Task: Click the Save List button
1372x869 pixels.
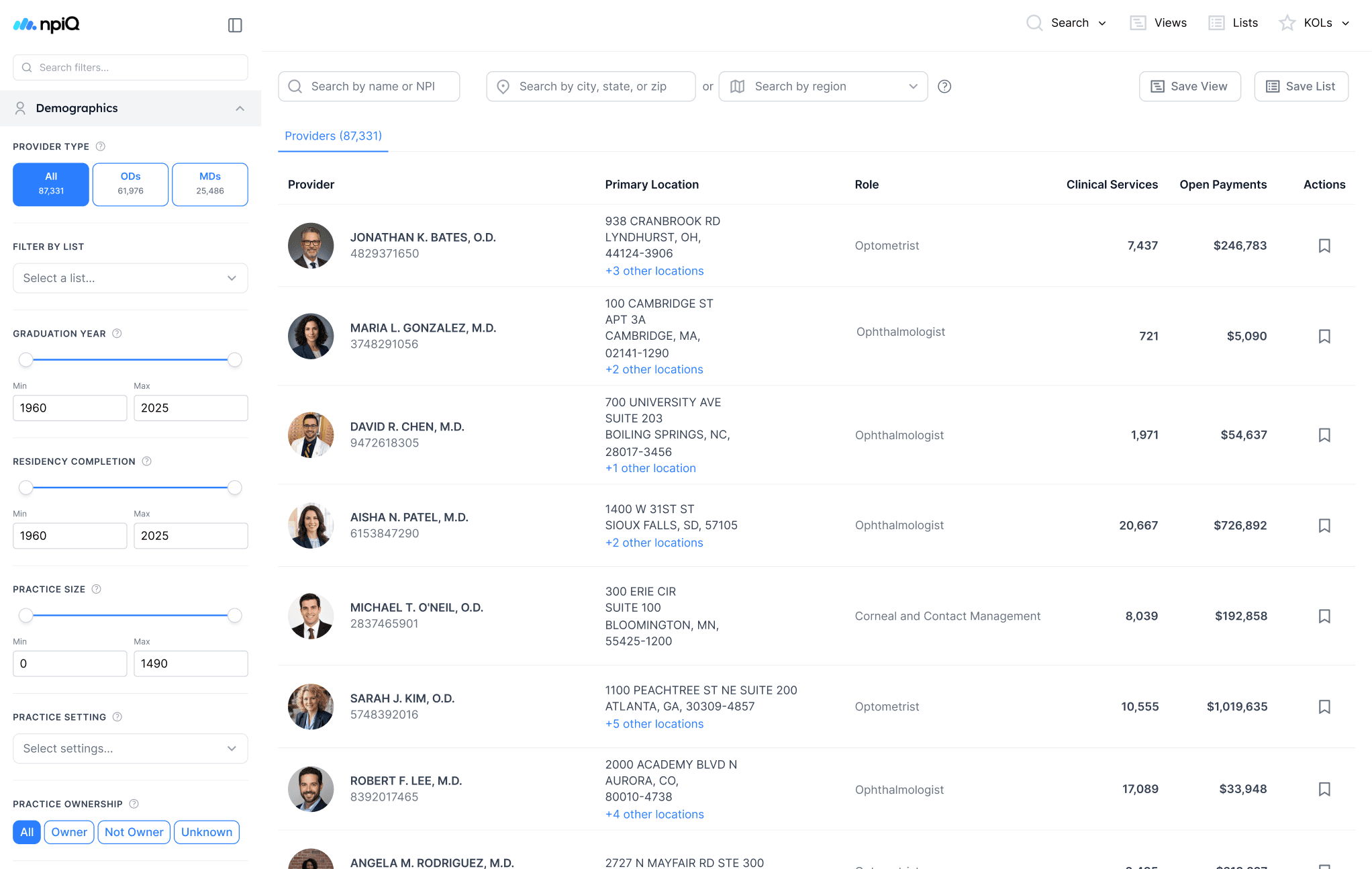Action: [x=1301, y=87]
